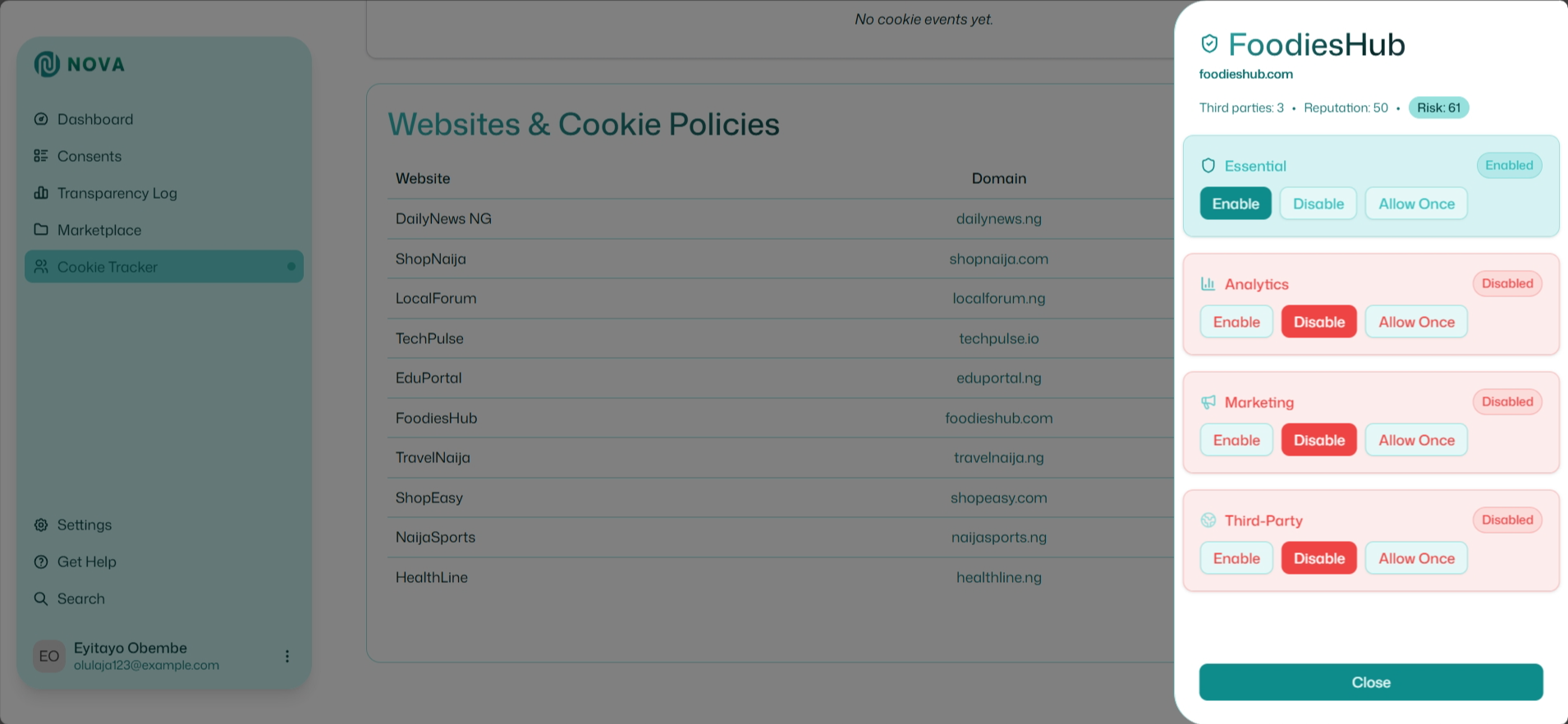Allow Third-Party cookies once
This screenshot has width=1568, height=724.
[1416, 558]
